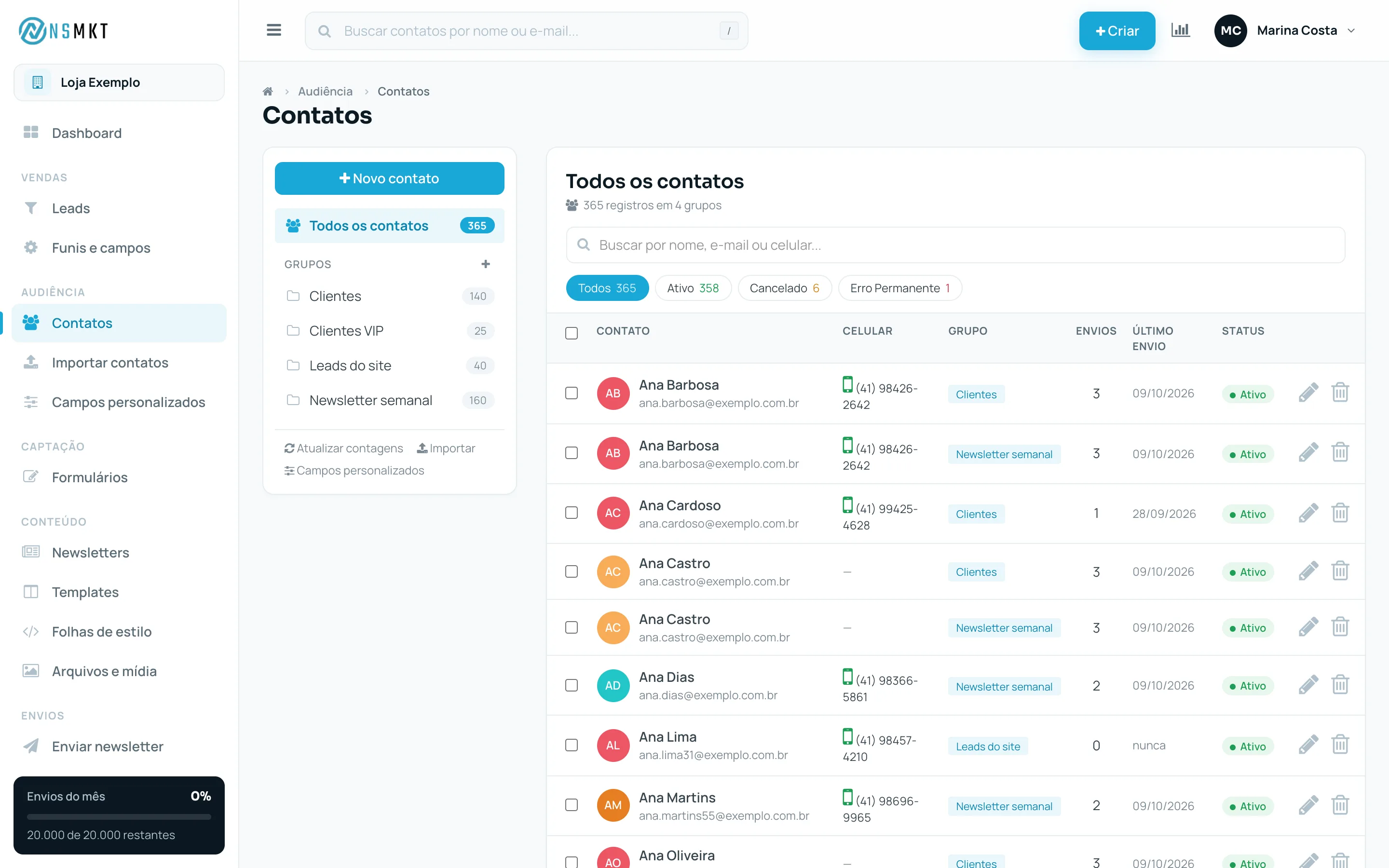Image resolution: width=1389 pixels, height=868 pixels.
Task: Select the Ana Martins row checkbox
Action: coord(571,805)
